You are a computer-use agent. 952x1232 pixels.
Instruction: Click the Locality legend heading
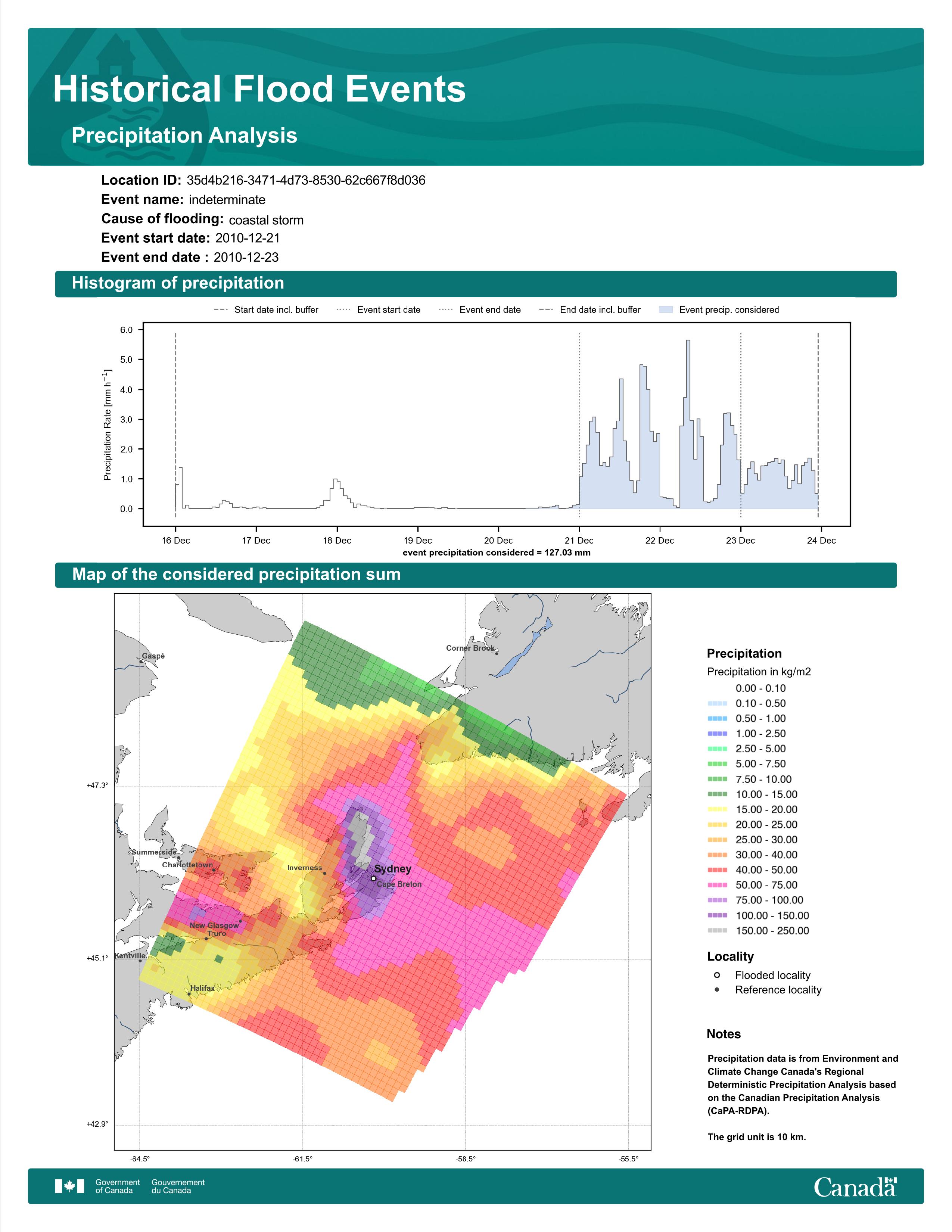click(x=730, y=957)
